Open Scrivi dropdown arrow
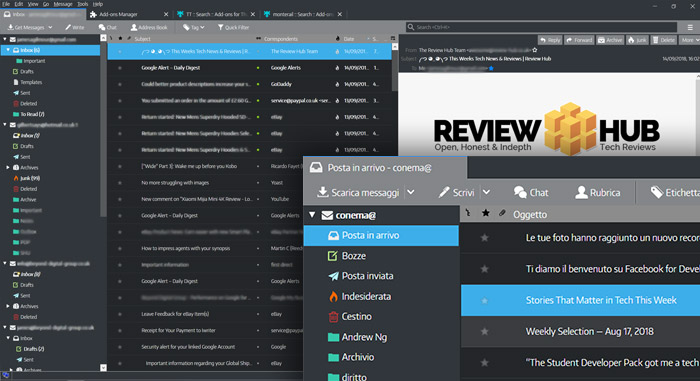The image size is (700, 381). point(486,193)
